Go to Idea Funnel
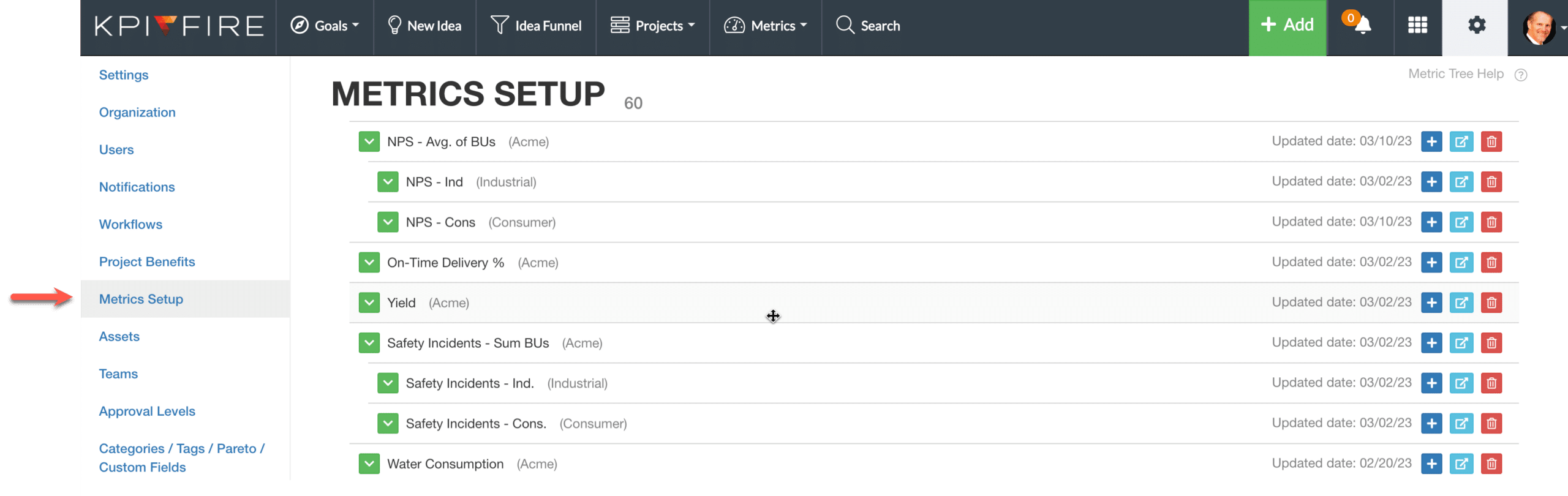Image resolution: width=1568 pixels, height=496 pixels. 536,26
